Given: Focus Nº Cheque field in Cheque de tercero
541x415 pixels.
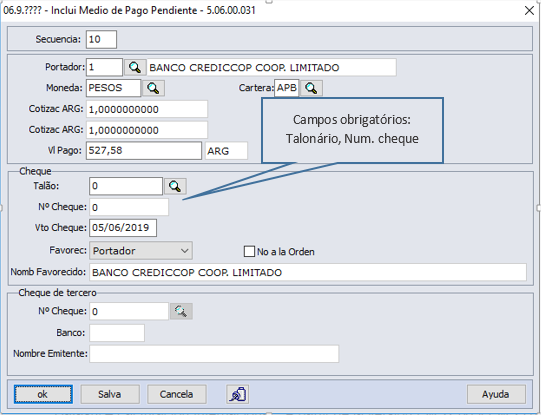Looking at the screenshot, I should (x=129, y=312).
